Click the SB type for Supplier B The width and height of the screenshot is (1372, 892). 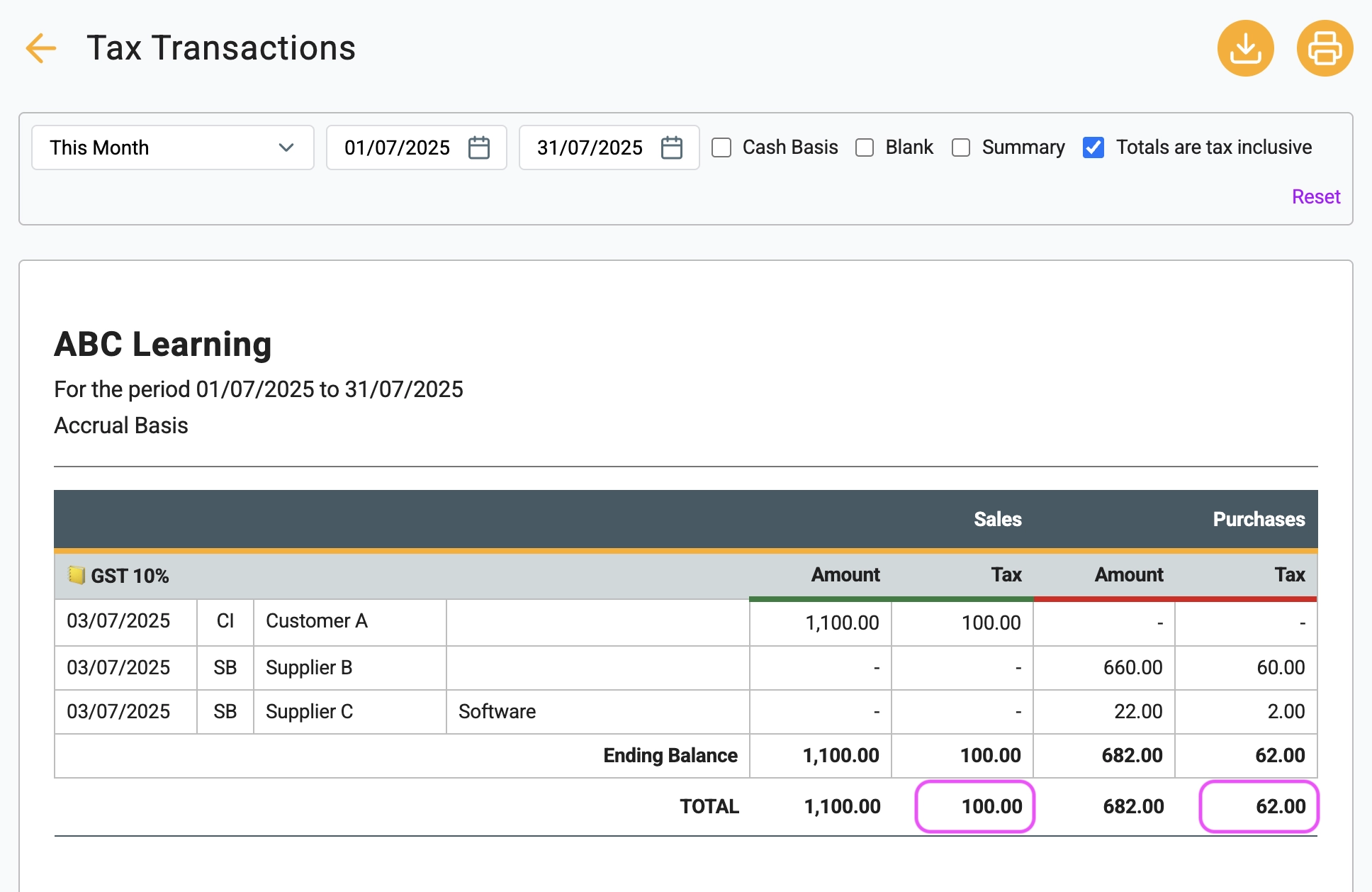tap(225, 668)
